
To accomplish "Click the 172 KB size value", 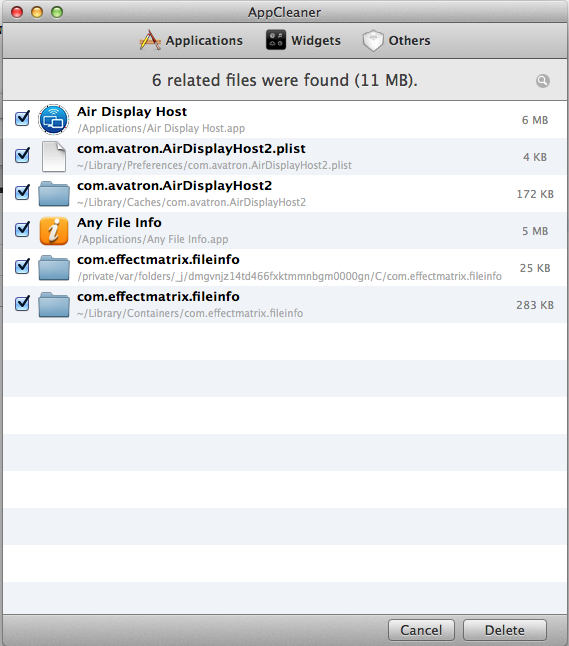I will click(535, 194).
